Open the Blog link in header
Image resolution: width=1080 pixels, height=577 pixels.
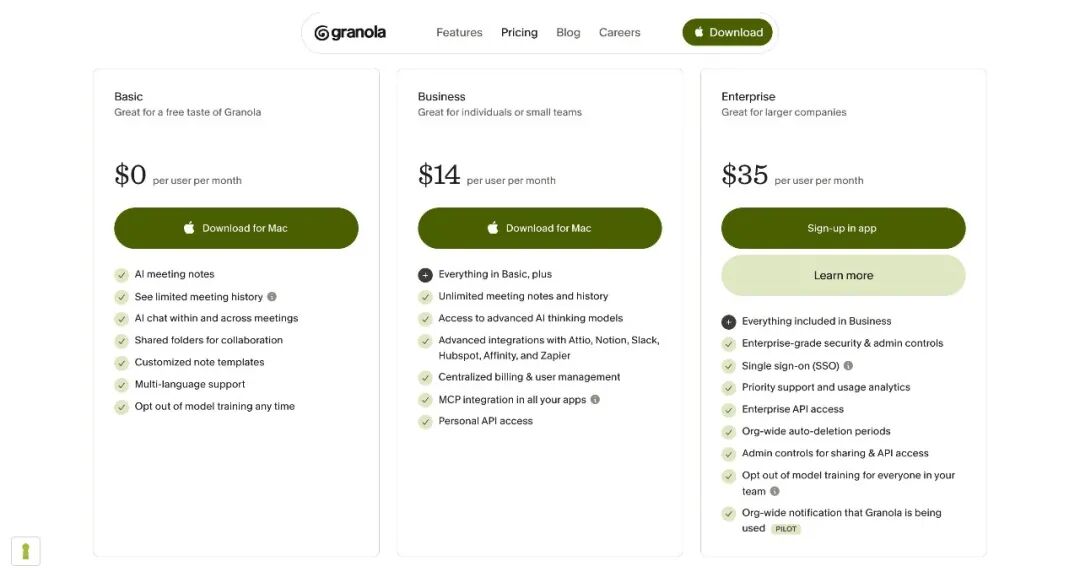(x=568, y=33)
